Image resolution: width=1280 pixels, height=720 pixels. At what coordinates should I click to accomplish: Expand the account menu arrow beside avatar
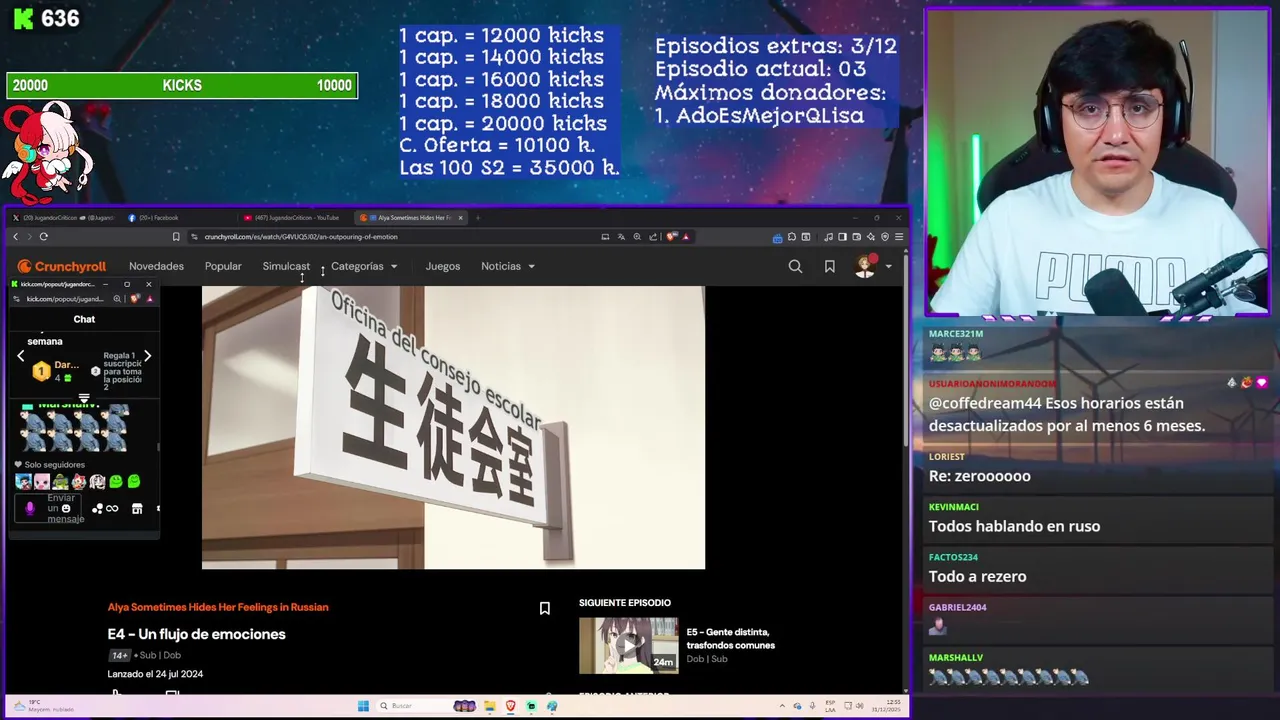point(888,267)
